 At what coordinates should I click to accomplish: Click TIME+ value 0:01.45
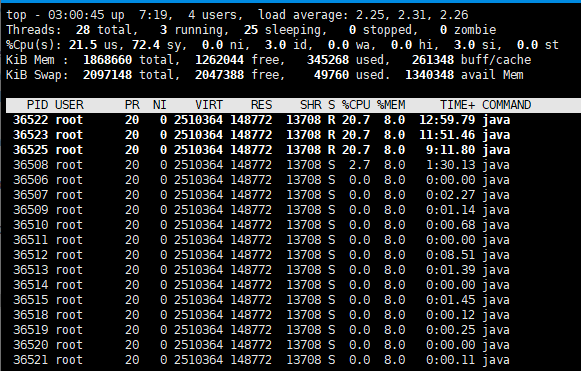[451, 300]
